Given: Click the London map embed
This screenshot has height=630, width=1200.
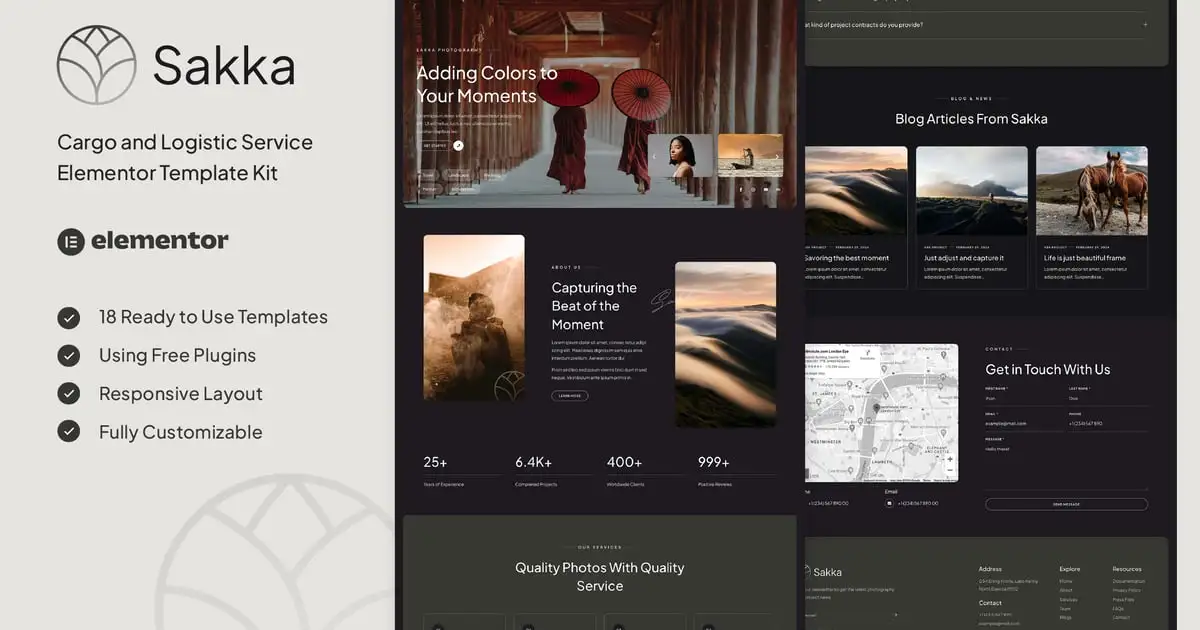Looking at the screenshot, I should [x=881, y=413].
